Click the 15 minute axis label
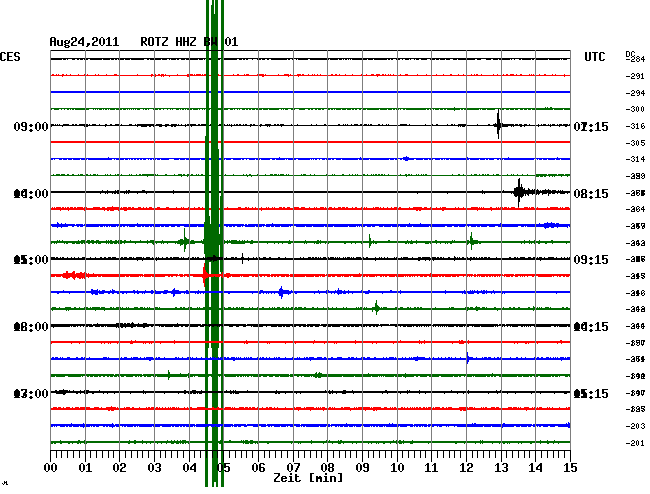 [x=570, y=468]
